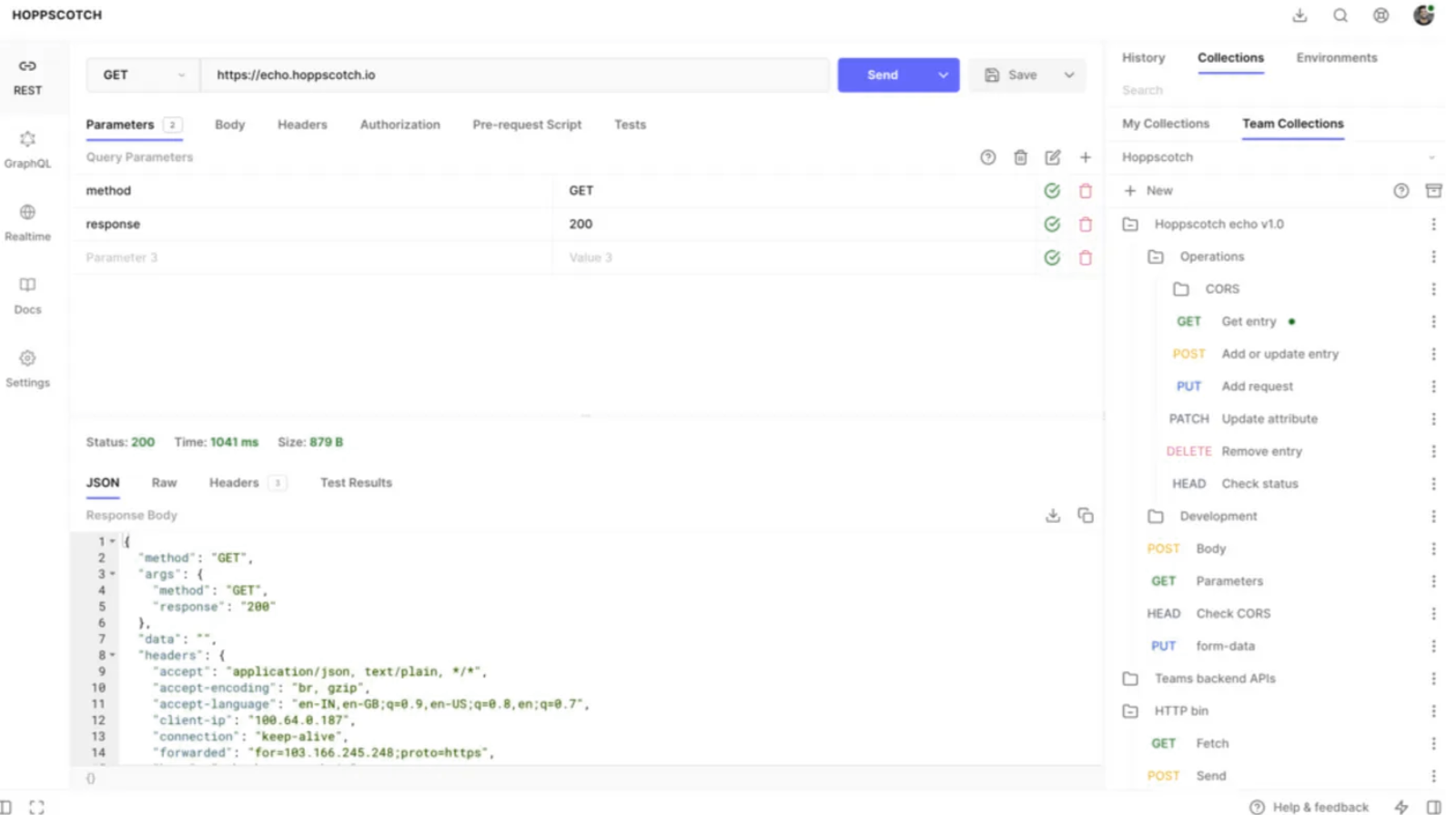
Task: Clear all query parameters with trash icon
Action: [1020, 157]
